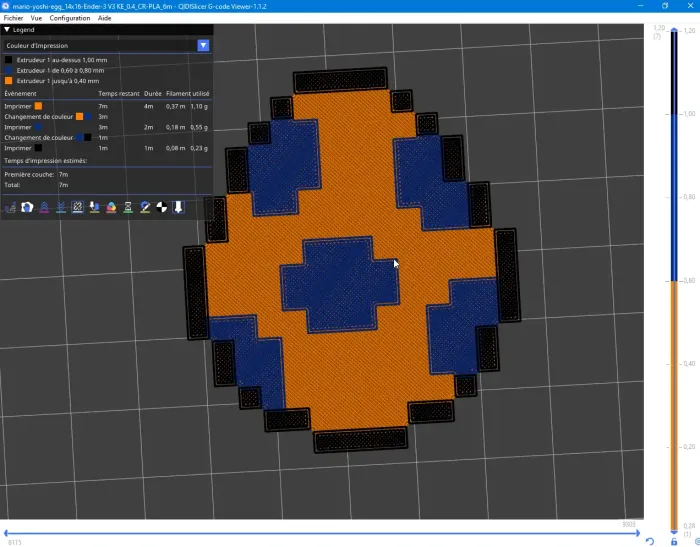Image resolution: width=700 pixels, height=547 pixels.
Task: Click the 0,37 m filament length
Action: pyautogui.click(x=175, y=106)
